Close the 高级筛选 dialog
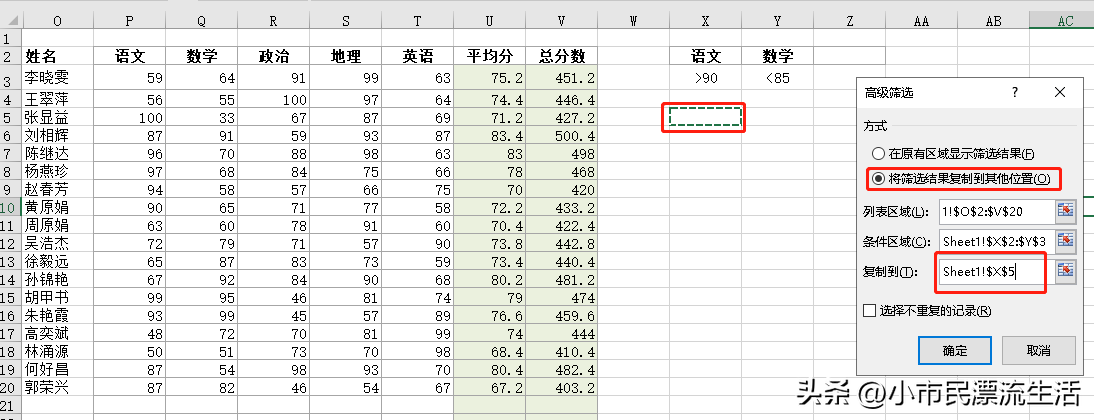Screen dimensions: 1094x420 point(1060,92)
